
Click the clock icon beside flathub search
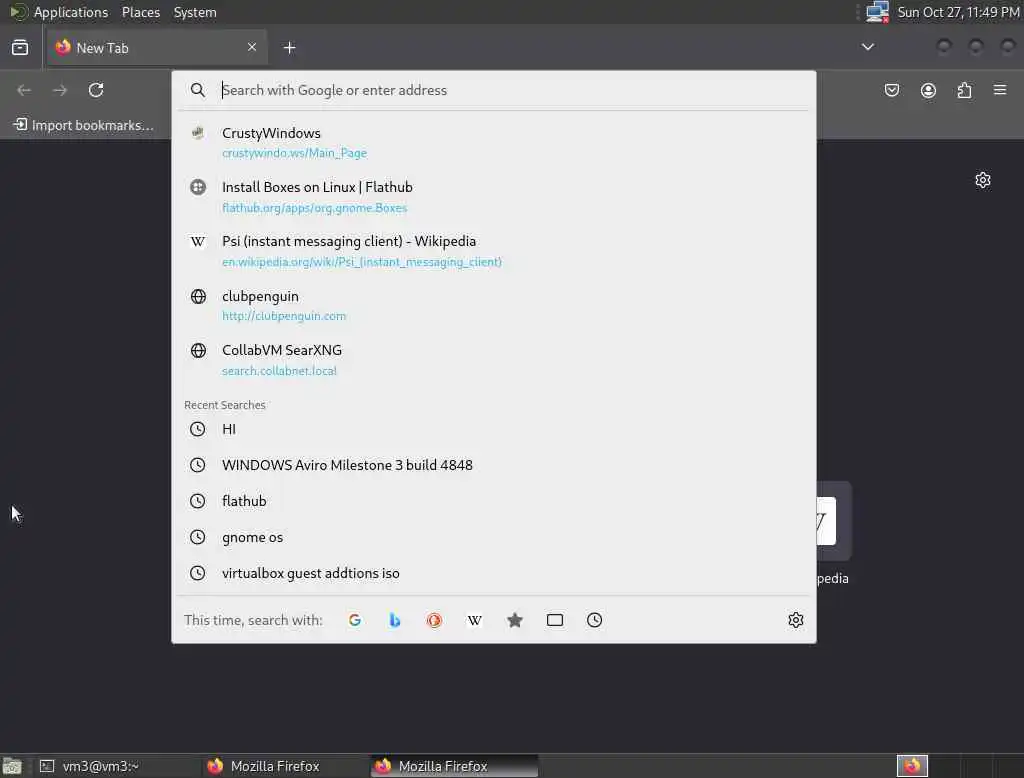click(x=197, y=501)
